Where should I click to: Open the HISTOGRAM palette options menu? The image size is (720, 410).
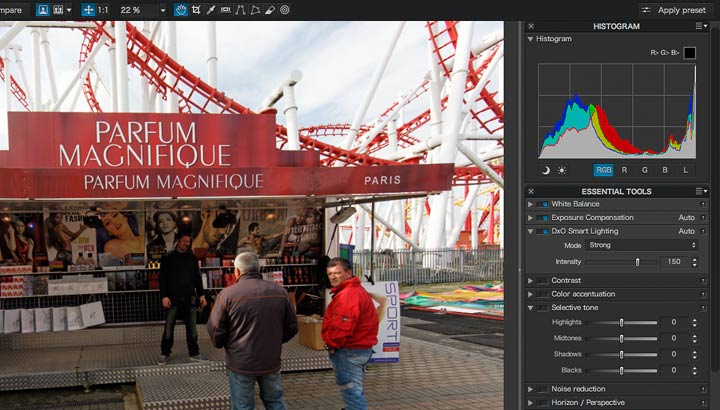coord(701,26)
